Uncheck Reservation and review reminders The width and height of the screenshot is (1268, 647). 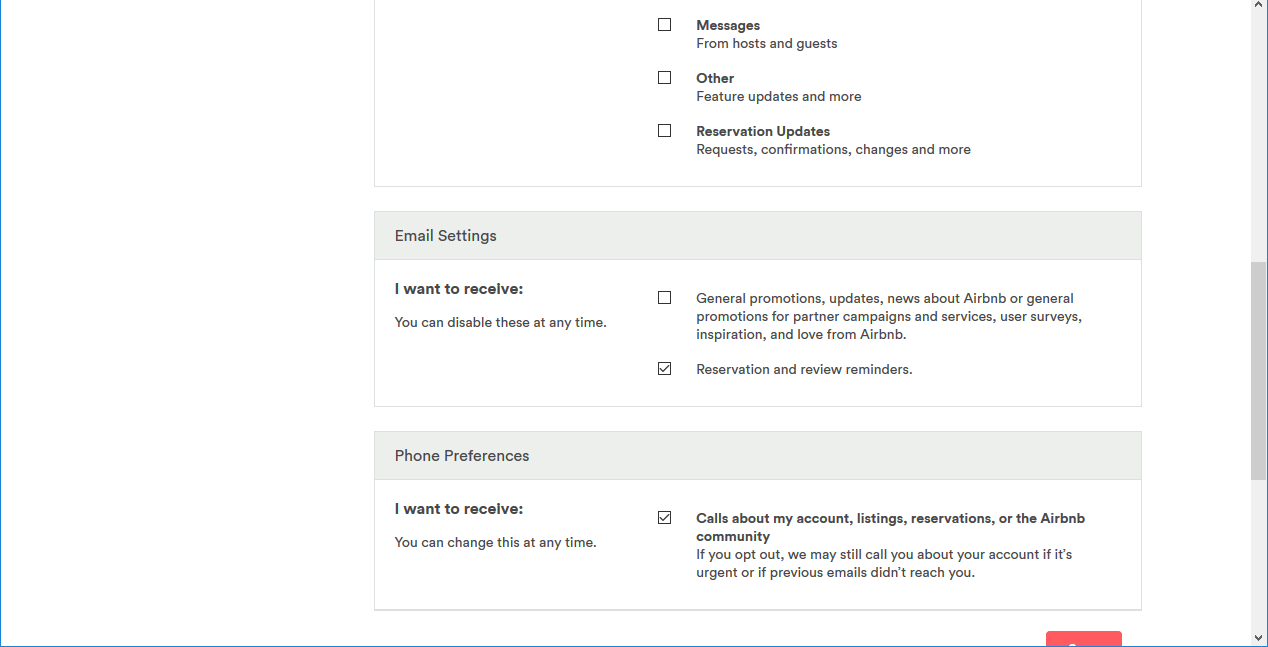coord(664,369)
